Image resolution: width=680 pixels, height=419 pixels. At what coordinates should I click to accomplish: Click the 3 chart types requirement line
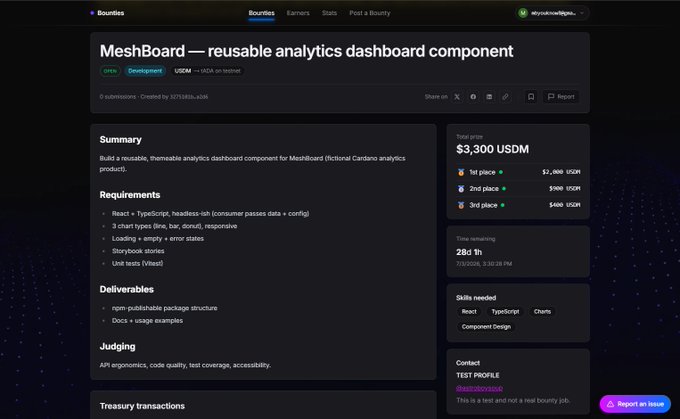pyautogui.click(x=174, y=226)
